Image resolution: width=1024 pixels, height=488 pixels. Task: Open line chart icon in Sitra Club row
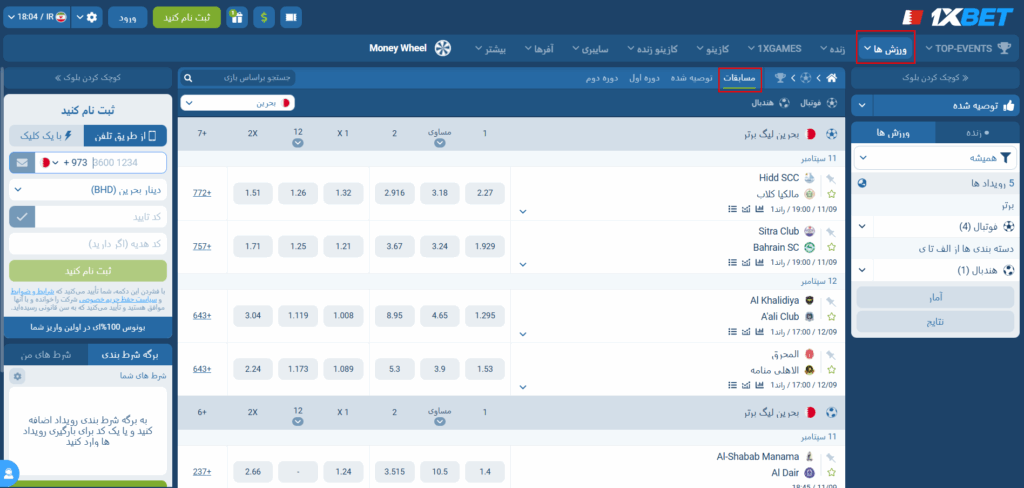746,263
